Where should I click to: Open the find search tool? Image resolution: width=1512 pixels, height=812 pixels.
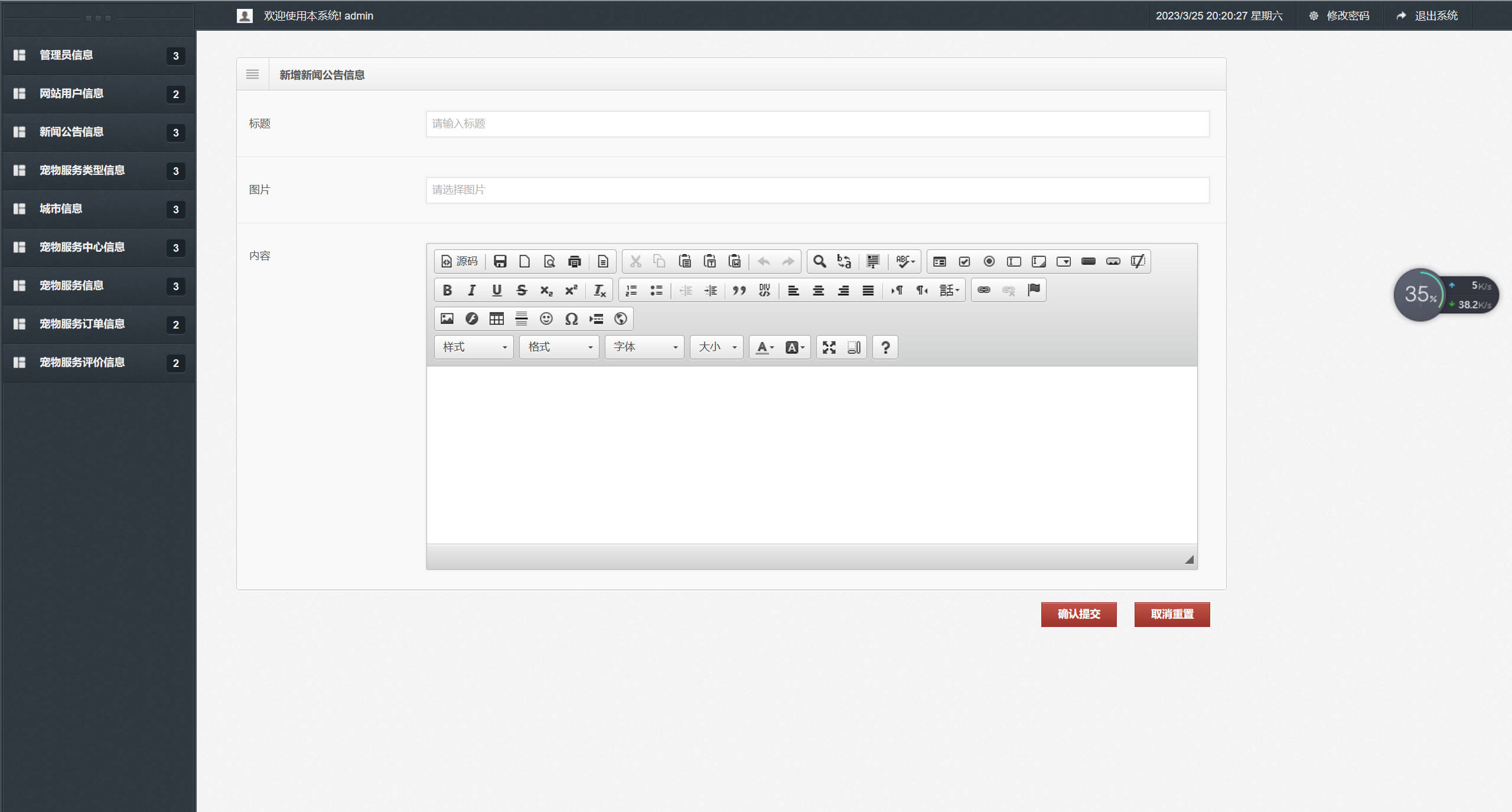(819, 261)
